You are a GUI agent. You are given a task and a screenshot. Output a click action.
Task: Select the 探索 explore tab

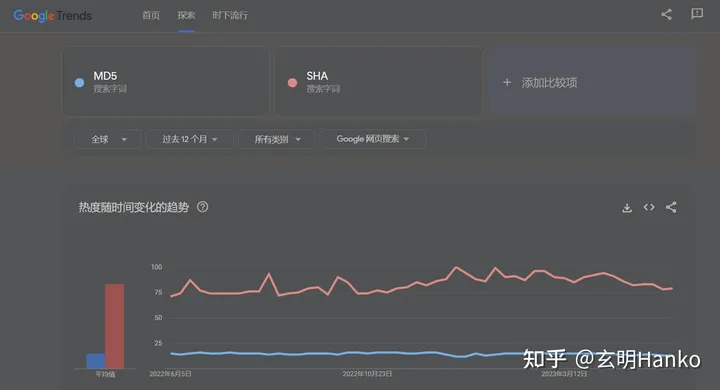[186, 16]
